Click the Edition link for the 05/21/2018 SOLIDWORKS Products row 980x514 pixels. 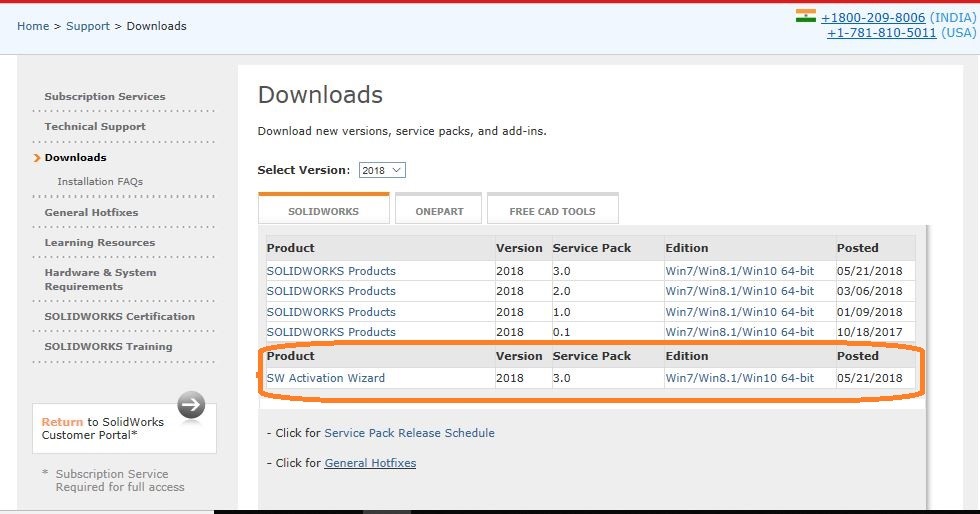click(x=739, y=271)
